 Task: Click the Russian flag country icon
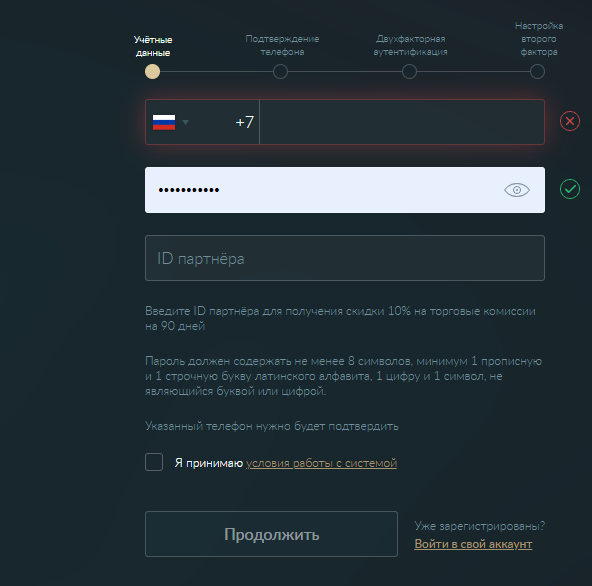point(164,122)
